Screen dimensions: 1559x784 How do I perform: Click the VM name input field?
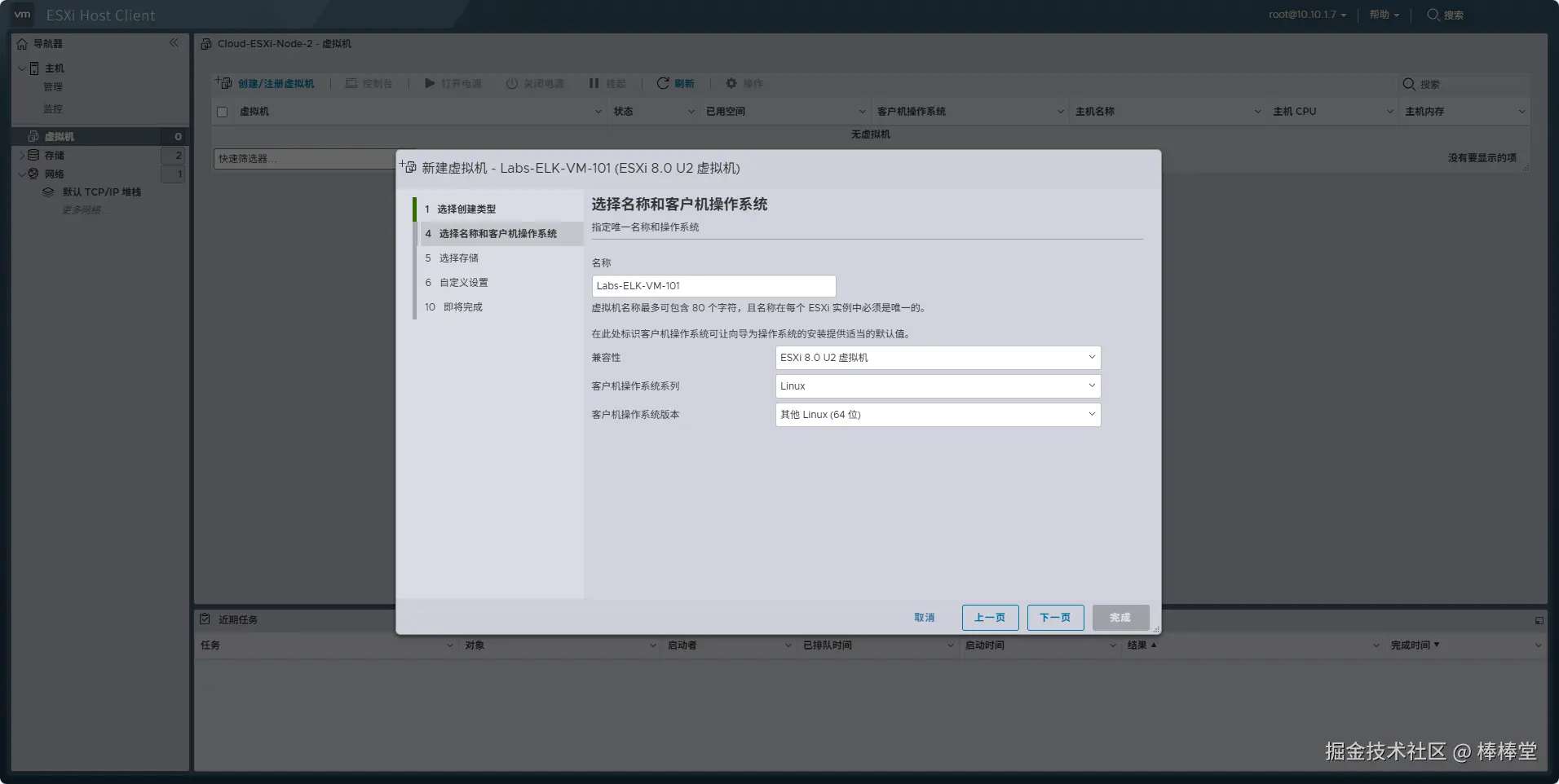(713, 286)
